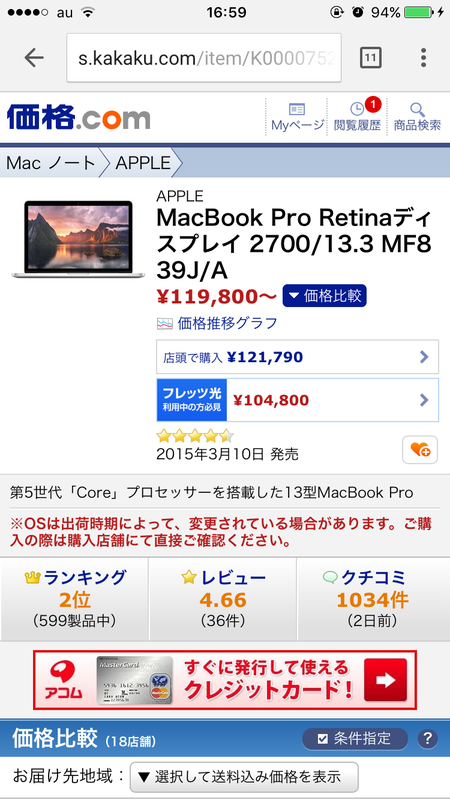This screenshot has width=450, height=800.
Task: Open 選択して送料込み価格を表示 region dropdown
Action: [x=244, y=777]
